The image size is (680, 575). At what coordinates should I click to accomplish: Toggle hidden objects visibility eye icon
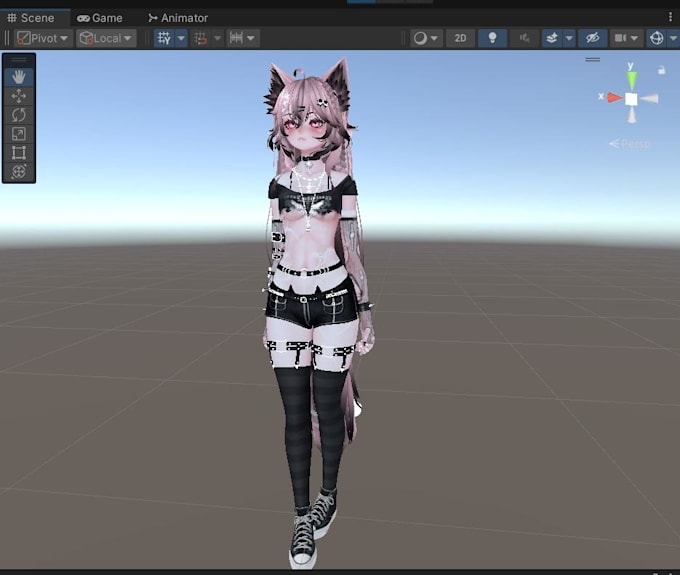[x=592, y=38]
